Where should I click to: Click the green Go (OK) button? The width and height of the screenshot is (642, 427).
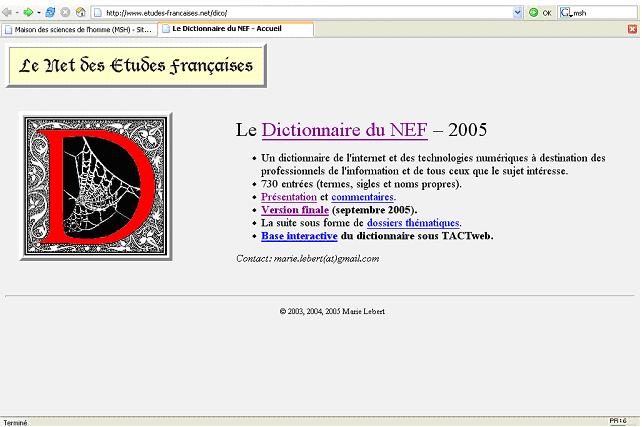pyautogui.click(x=540, y=12)
